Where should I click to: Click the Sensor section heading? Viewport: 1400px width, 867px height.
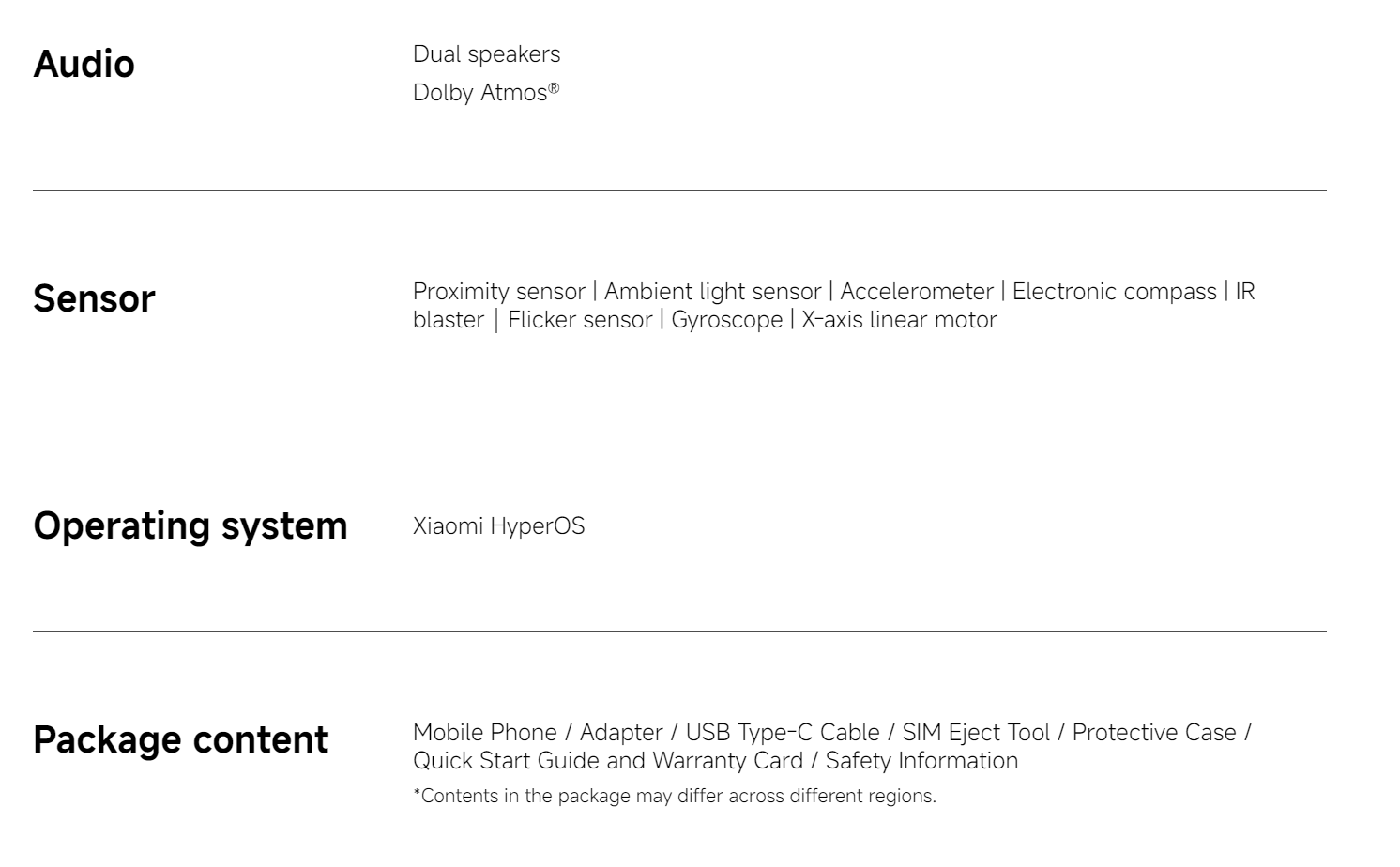click(94, 299)
